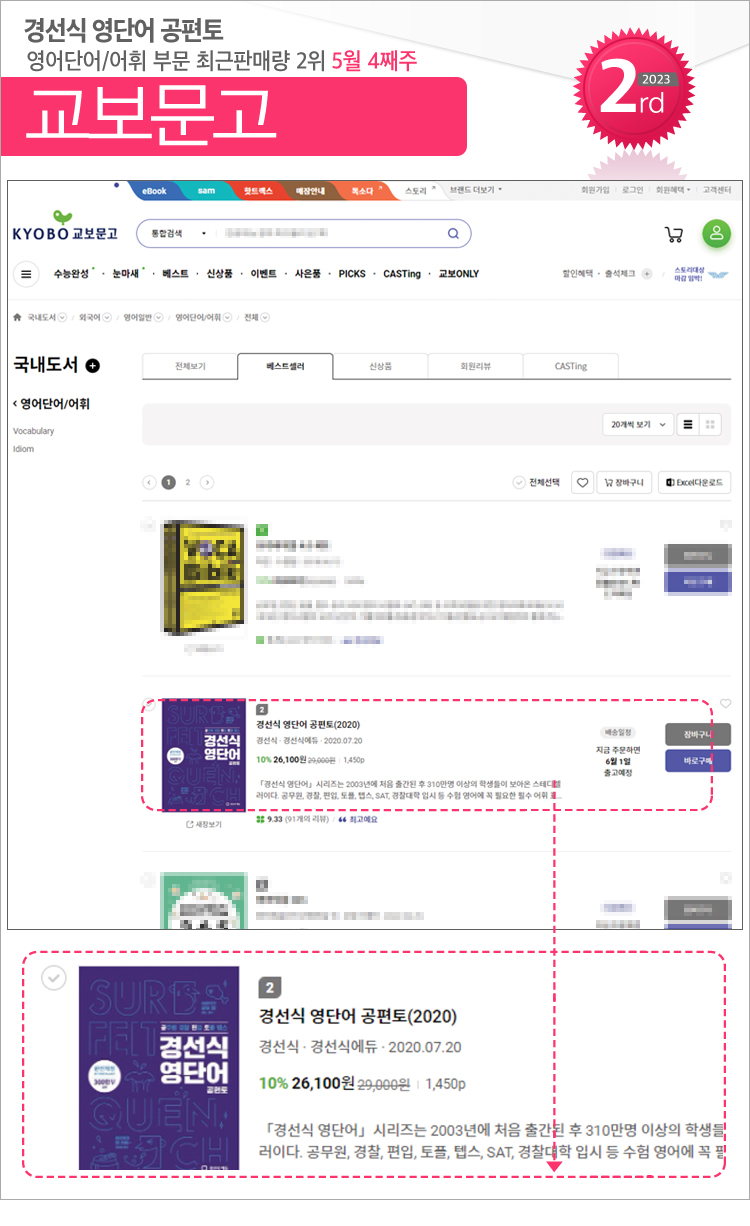This screenshot has width=750, height=1226.
Task: Switch to the 전체보기 tab
Action: (190, 366)
